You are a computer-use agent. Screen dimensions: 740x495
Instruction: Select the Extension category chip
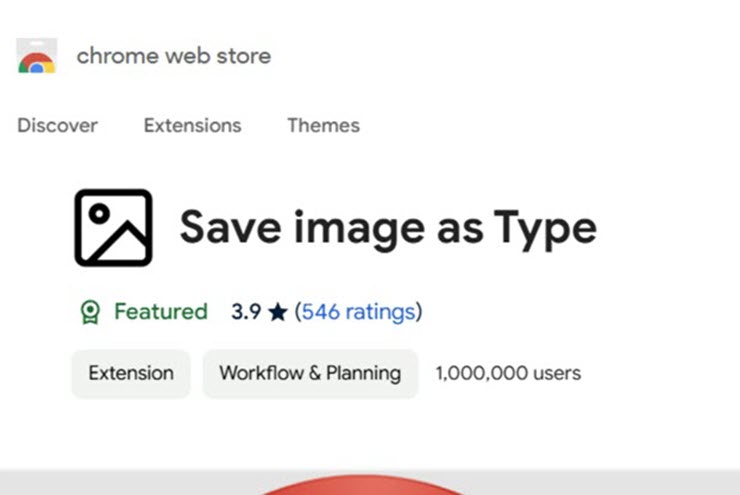click(x=131, y=373)
